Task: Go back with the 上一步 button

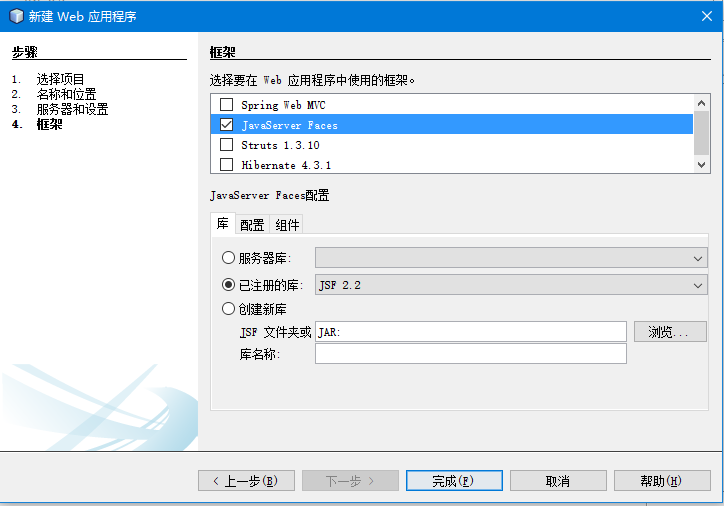Action: click(246, 481)
